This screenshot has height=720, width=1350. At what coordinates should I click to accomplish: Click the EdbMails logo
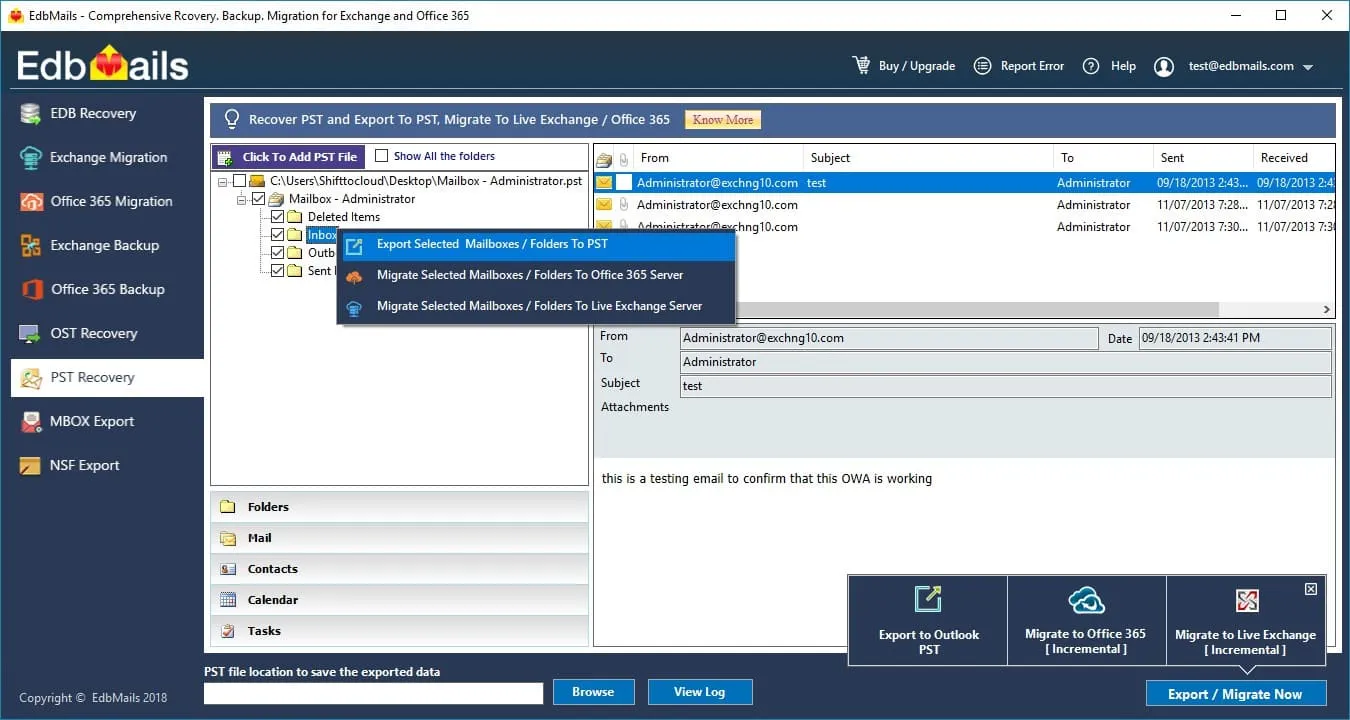[103, 65]
